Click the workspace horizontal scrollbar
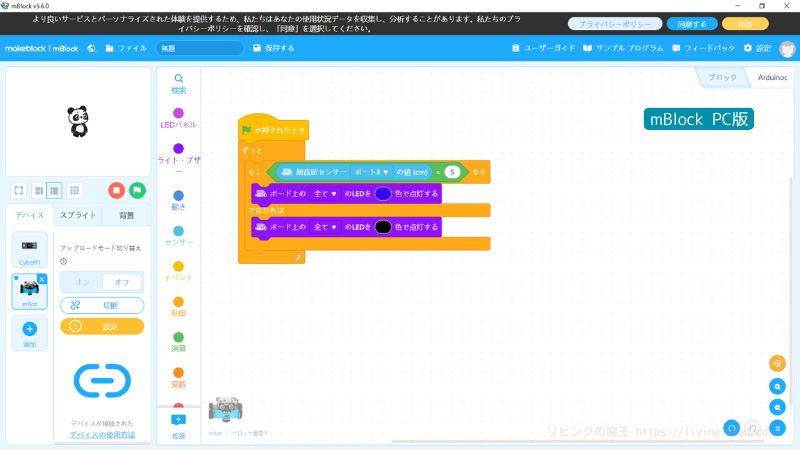Screen dimensions: 800x450 tap(578, 441)
